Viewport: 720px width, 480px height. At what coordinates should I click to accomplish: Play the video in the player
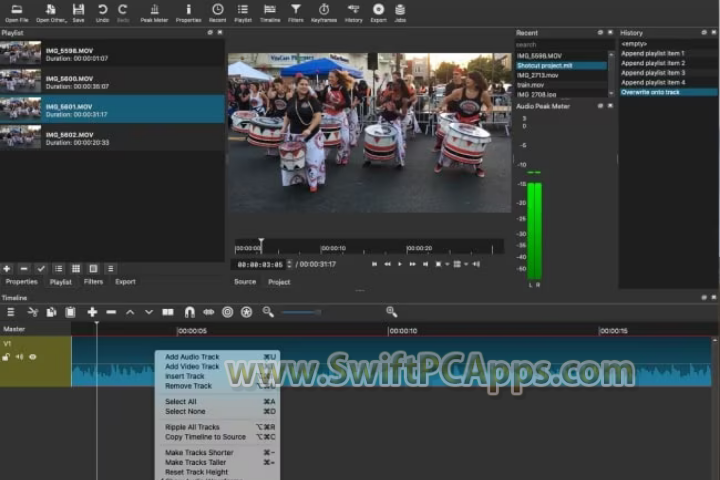point(399,264)
